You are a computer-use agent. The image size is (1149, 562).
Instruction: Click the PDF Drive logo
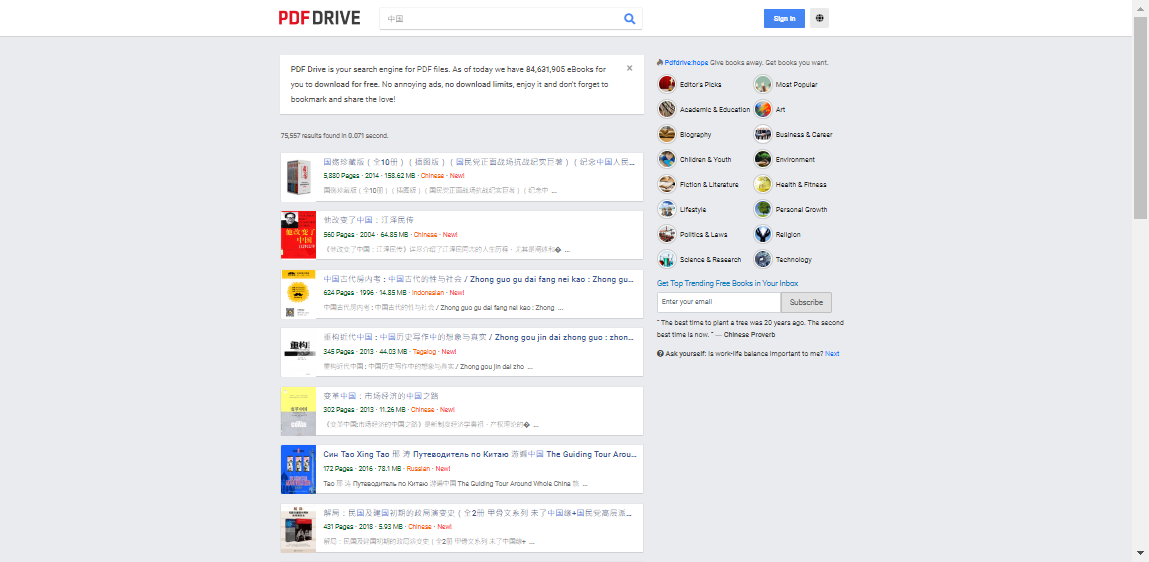click(319, 18)
